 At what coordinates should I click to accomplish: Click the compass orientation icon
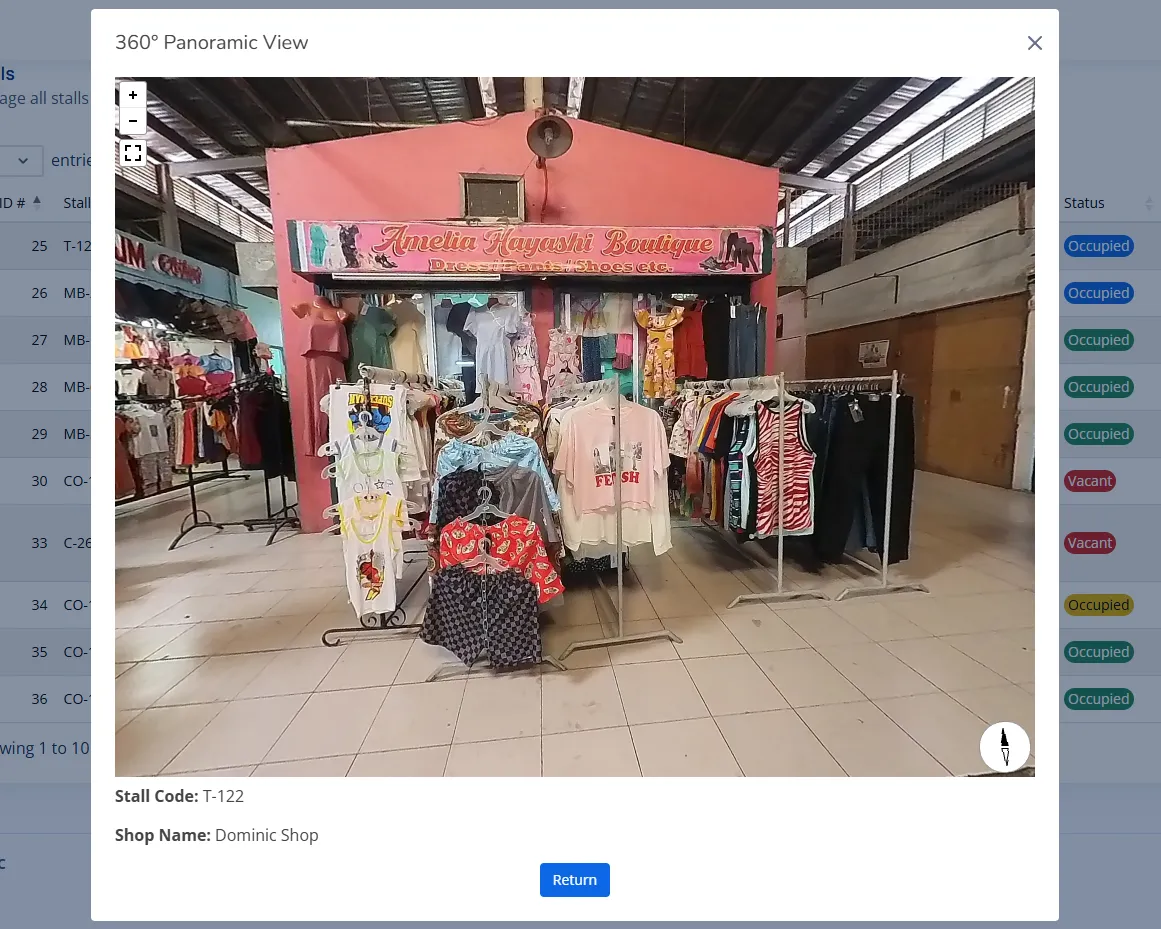[x=1004, y=746]
